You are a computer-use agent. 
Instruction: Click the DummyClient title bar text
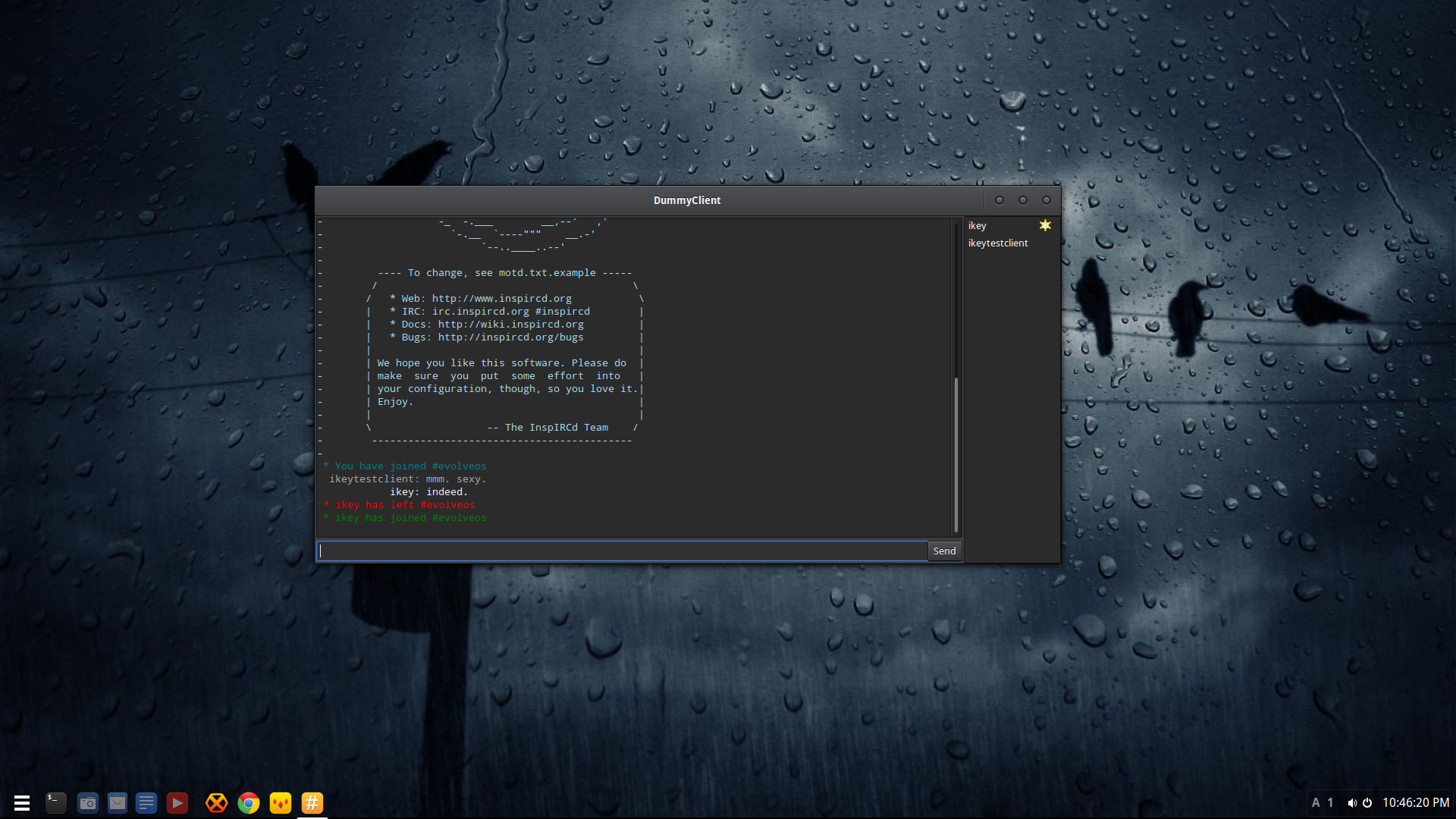[x=687, y=200]
